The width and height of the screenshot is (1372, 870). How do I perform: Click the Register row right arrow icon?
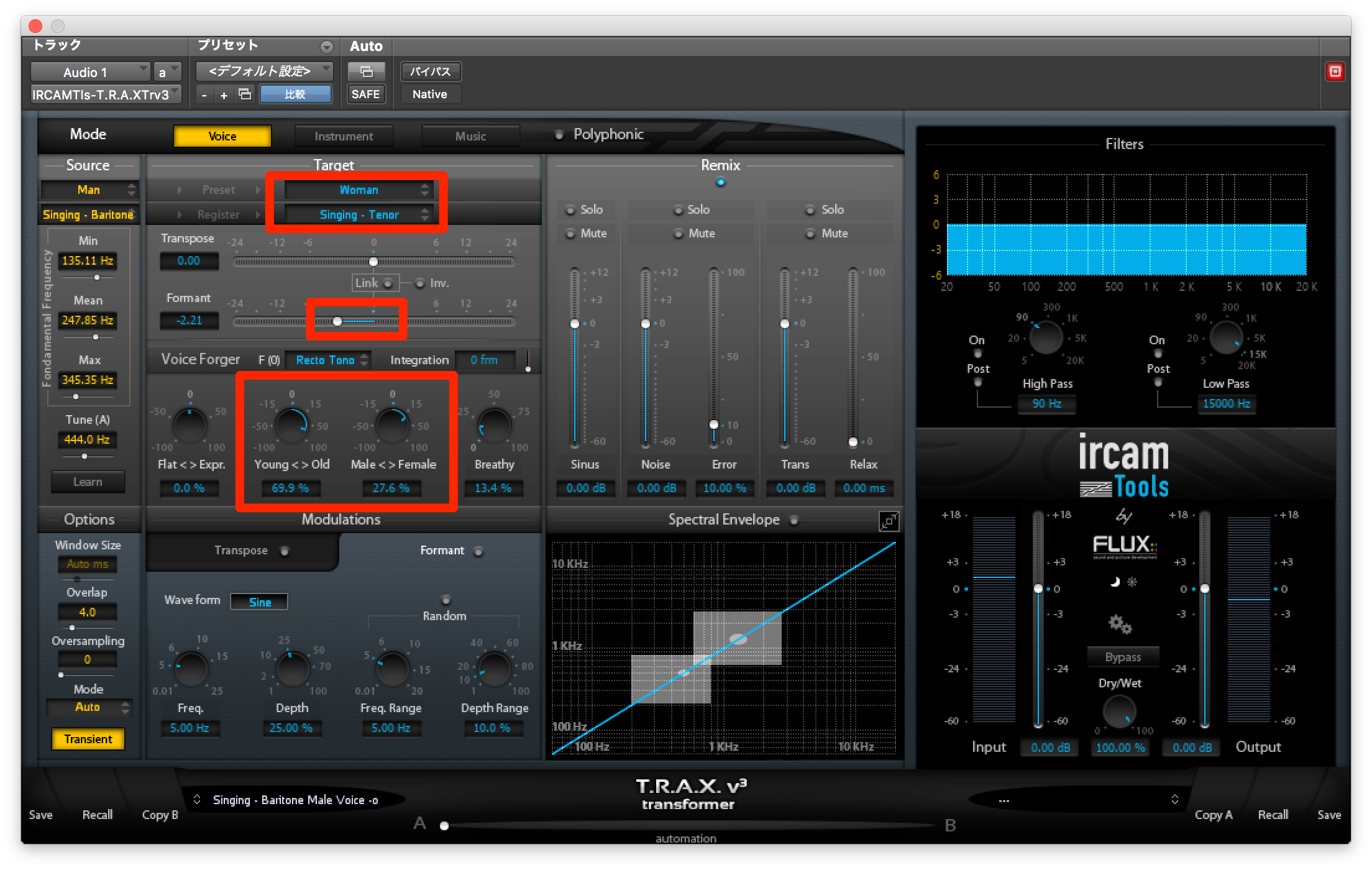point(257,214)
